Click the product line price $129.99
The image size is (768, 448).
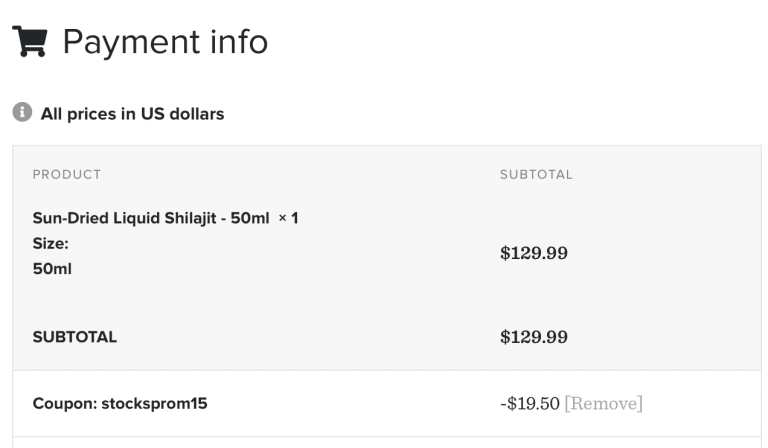(x=534, y=253)
